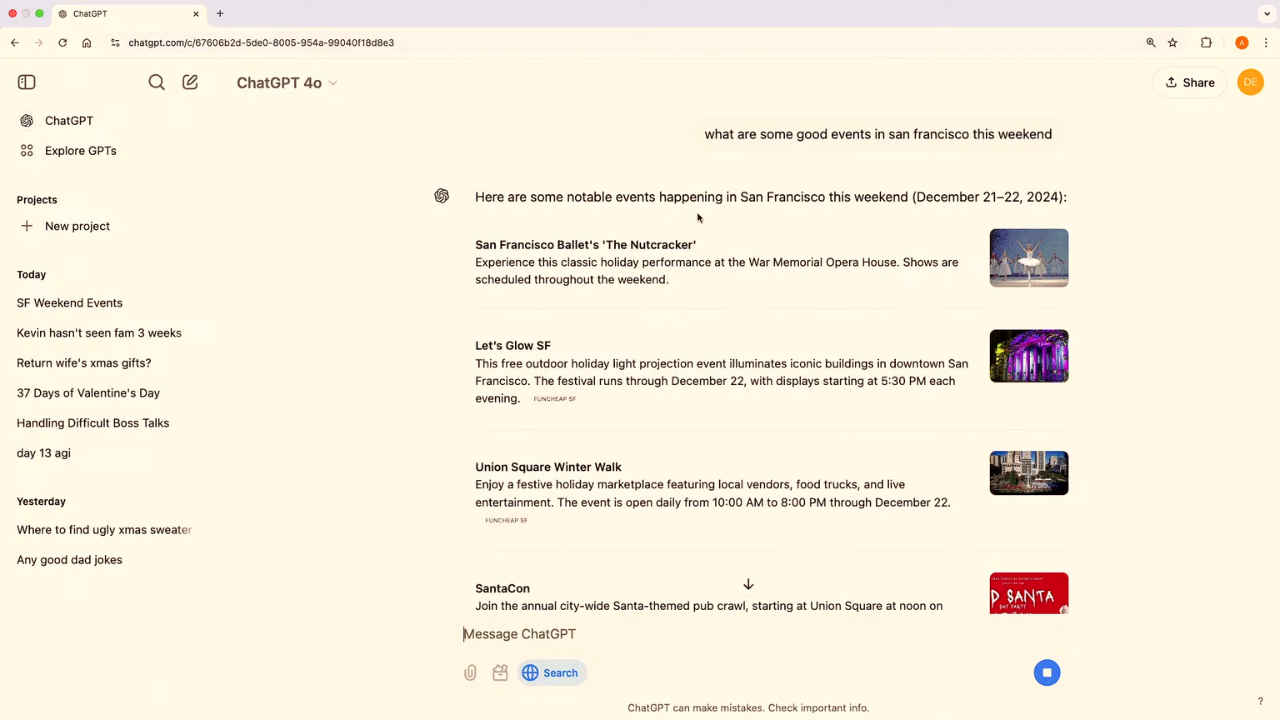Open the Kevin hasn't seen fam 3 weeks chat
Viewport: 1280px width, 720px height.
(99, 333)
